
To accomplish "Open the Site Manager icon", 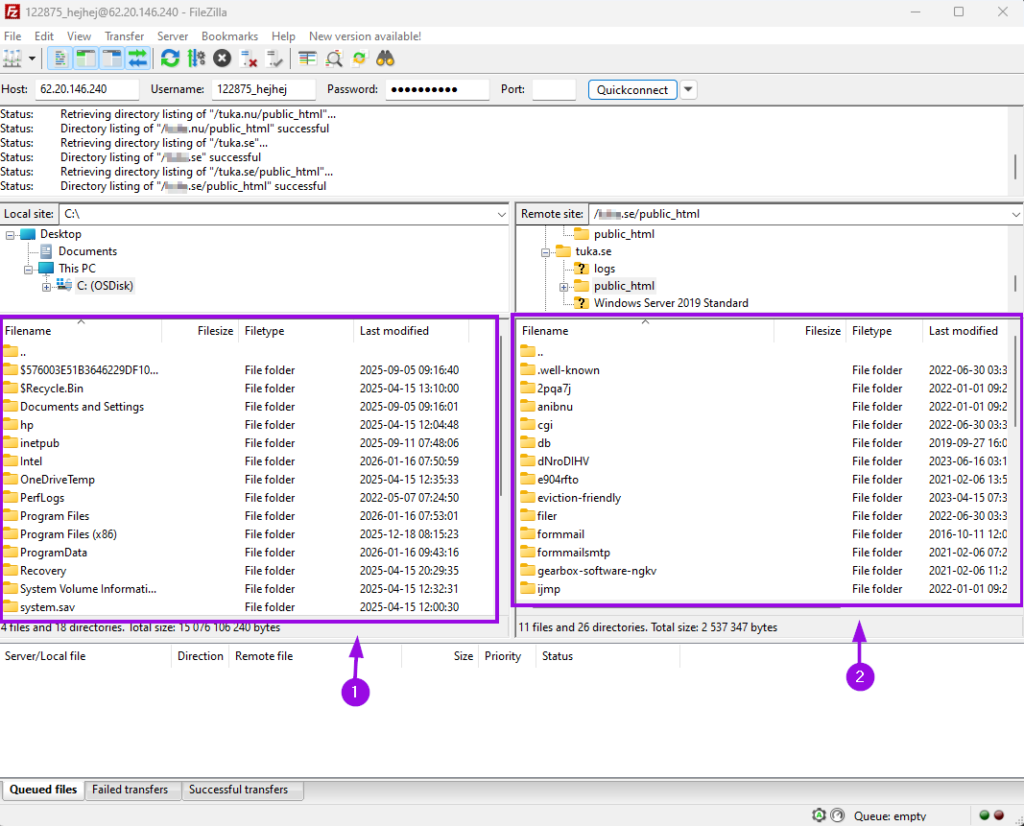I will coord(13,59).
